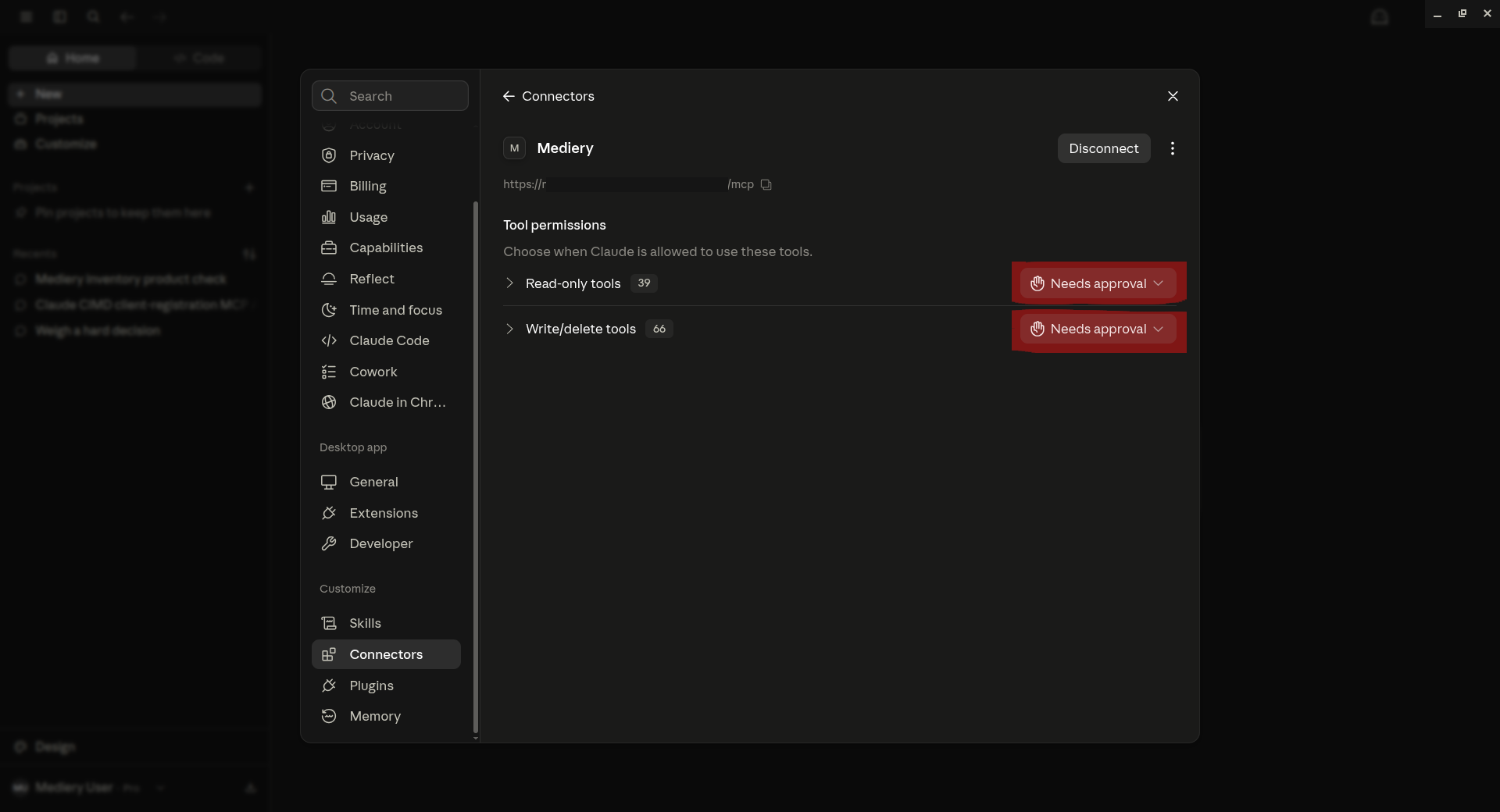Click the search icon in top toolbar
This screenshot has height=812, width=1500.
94,16
